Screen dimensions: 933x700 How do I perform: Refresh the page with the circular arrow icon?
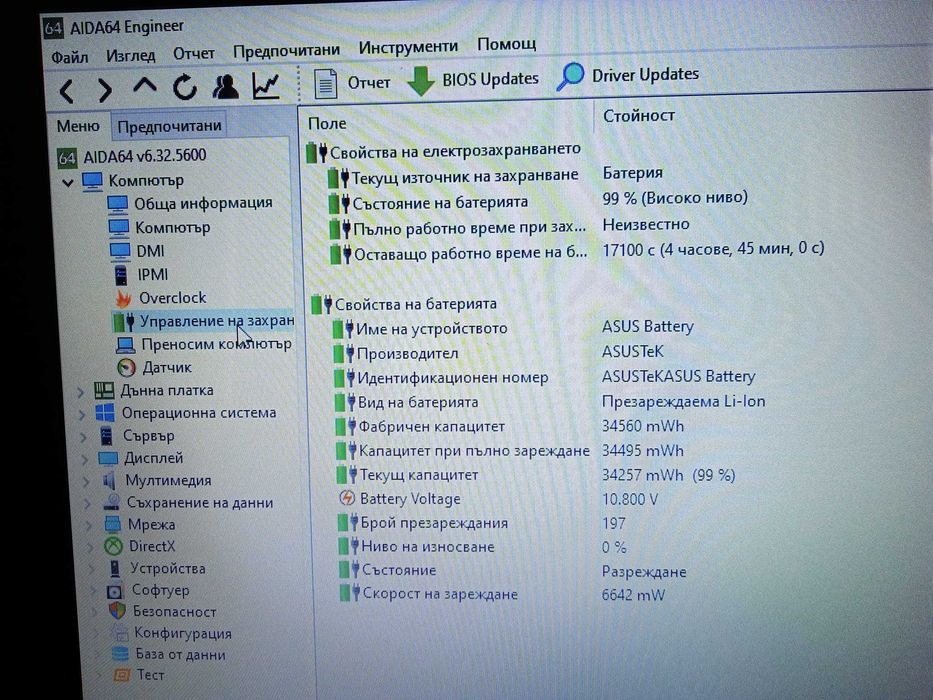(x=185, y=87)
